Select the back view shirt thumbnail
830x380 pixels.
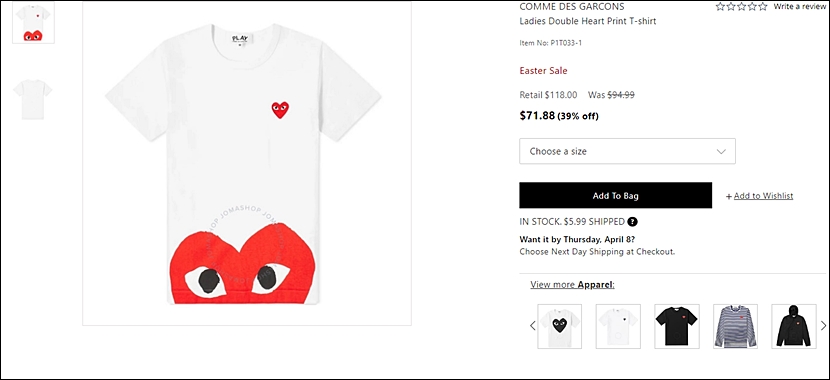click(x=33, y=99)
